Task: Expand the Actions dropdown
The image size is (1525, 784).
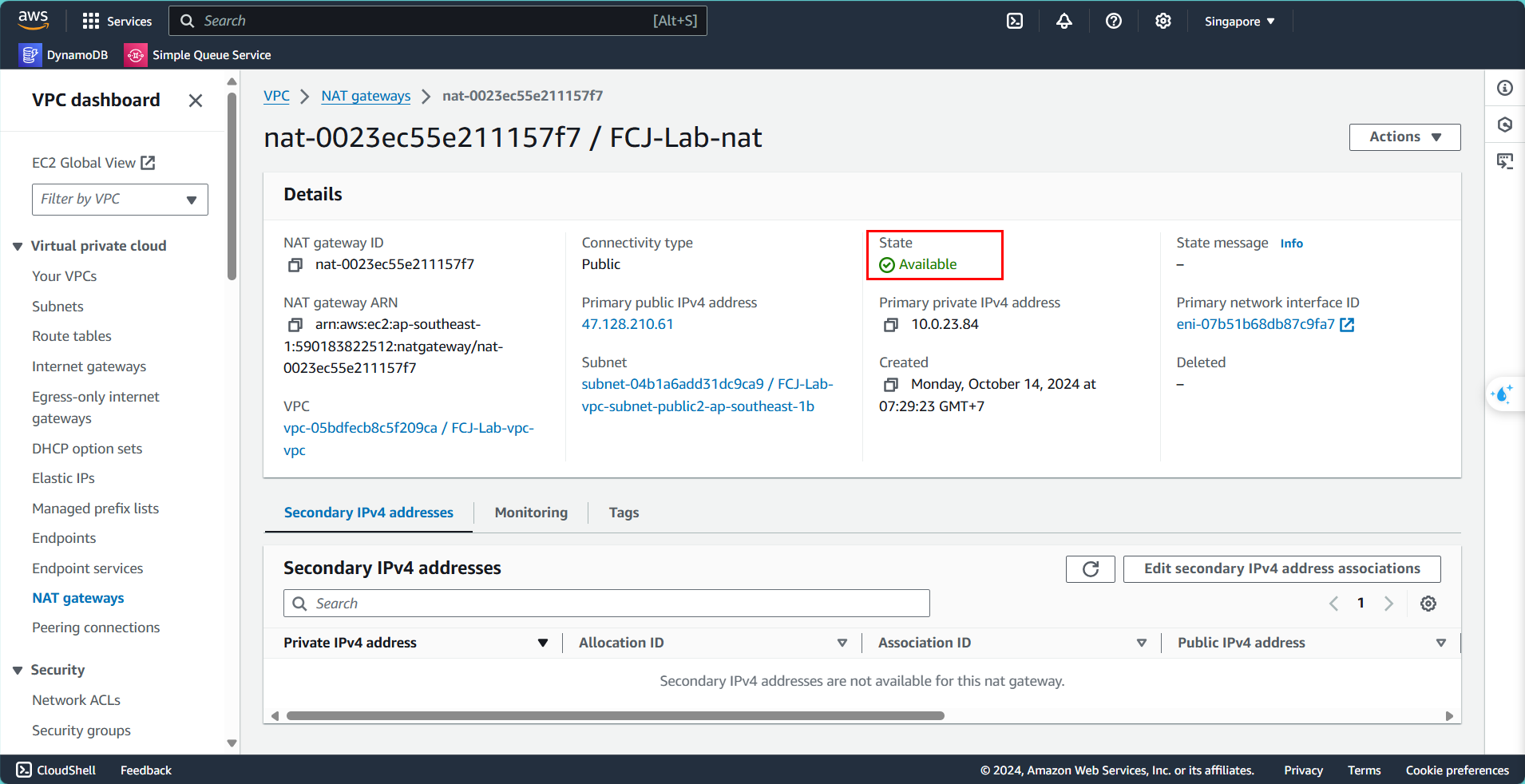Action: (x=1404, y=137)
